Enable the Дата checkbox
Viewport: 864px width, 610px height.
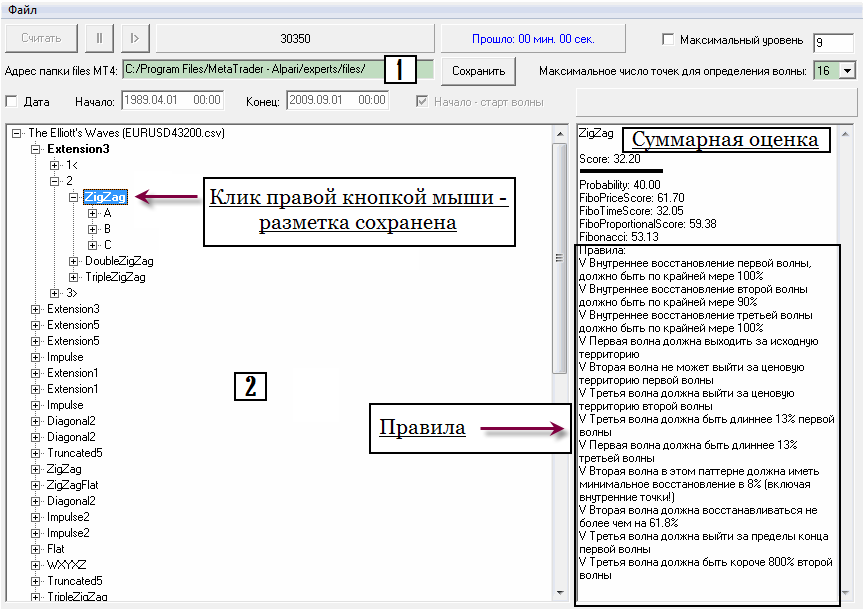[x=11, y=101]
